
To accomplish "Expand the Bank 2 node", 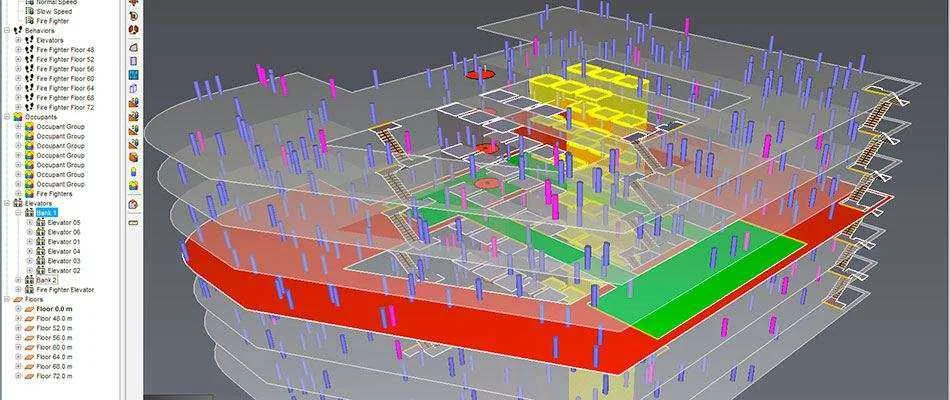I will (18, 280).
